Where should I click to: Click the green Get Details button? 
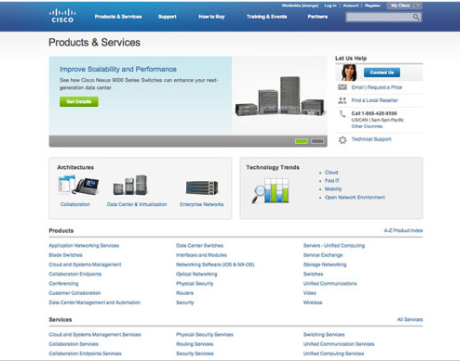(x=79, y=102)
